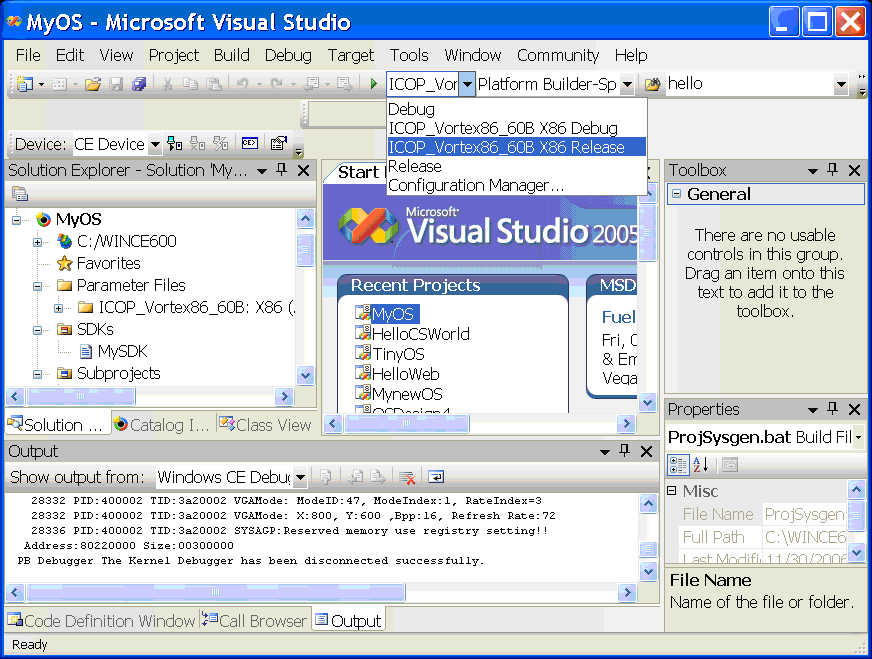Open the hello find combo dropdown
Screen dimensions: 872x659
coord(841,85)
